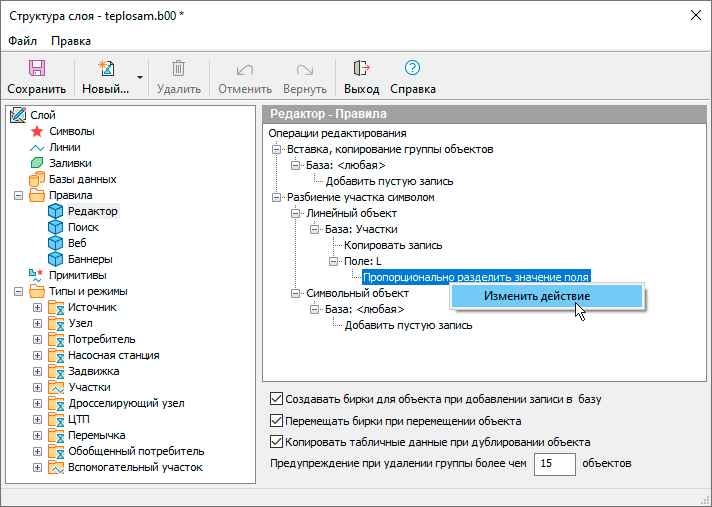Collapse the Правила tree folder
This screenshot has height=507, width=712.
pyautogui.click(x=19, y=195)
